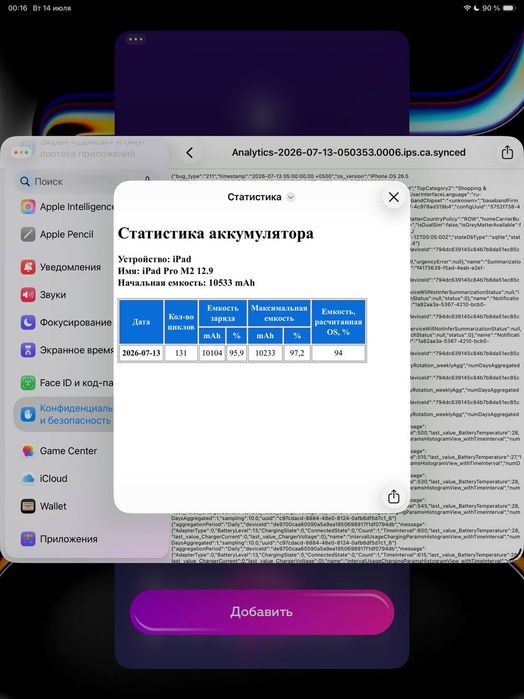Select the 10233 mAh cell
Image resolution: width=524 pixels, height=699 pixels.
(265, 353)
